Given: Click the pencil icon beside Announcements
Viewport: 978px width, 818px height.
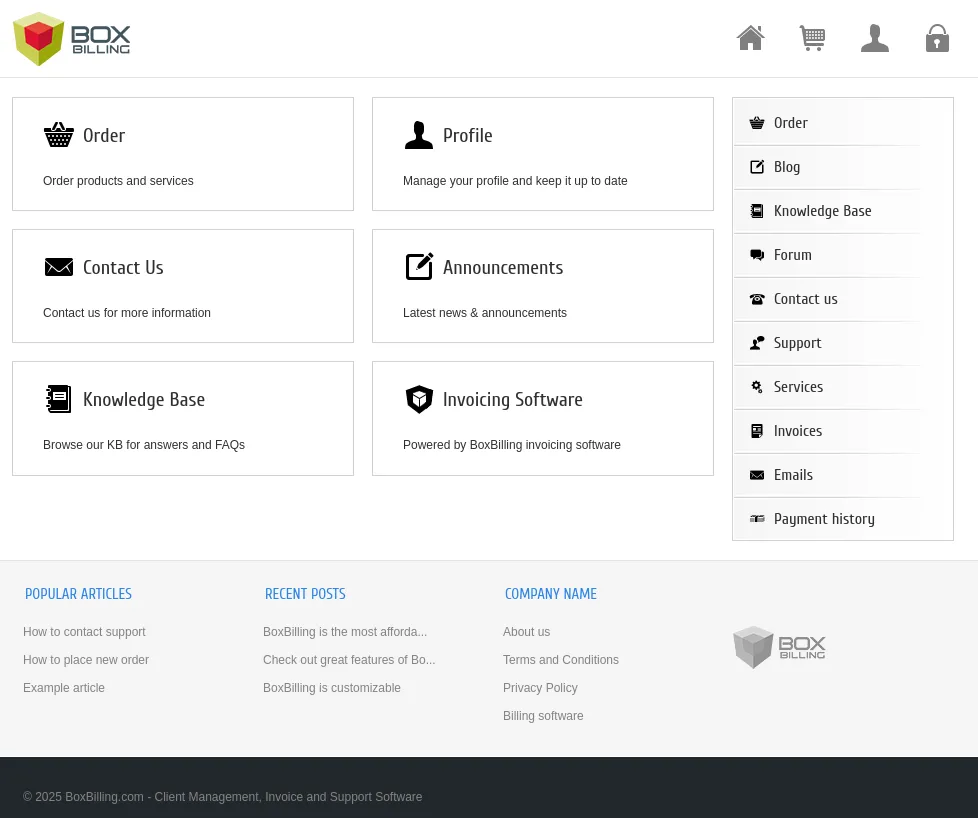Looking at the screenshot, I should click(419, 267).
